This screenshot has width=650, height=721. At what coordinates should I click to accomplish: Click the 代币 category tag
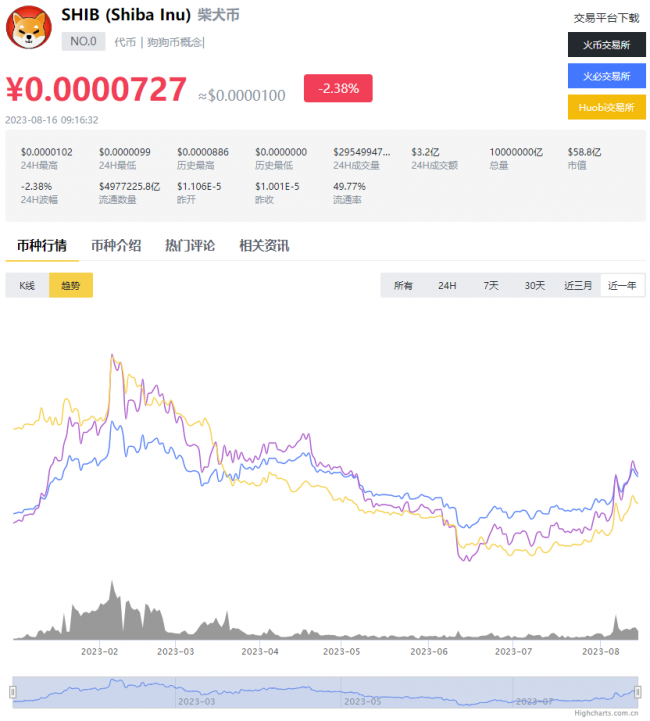click(x=125, y=42)
